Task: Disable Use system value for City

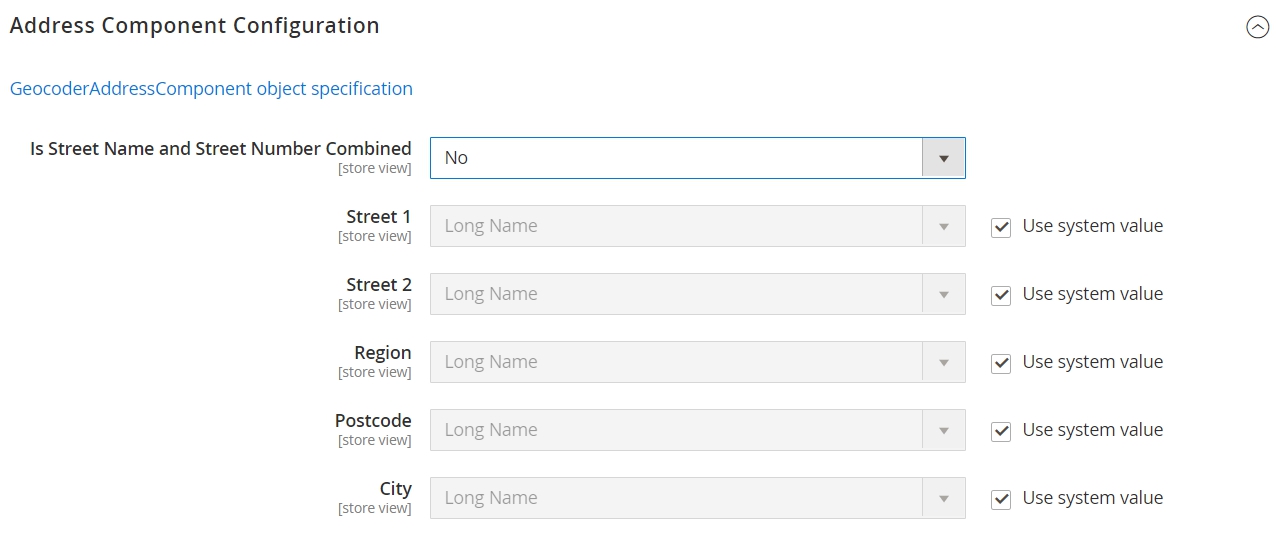Action: [x=1001, y=499]
